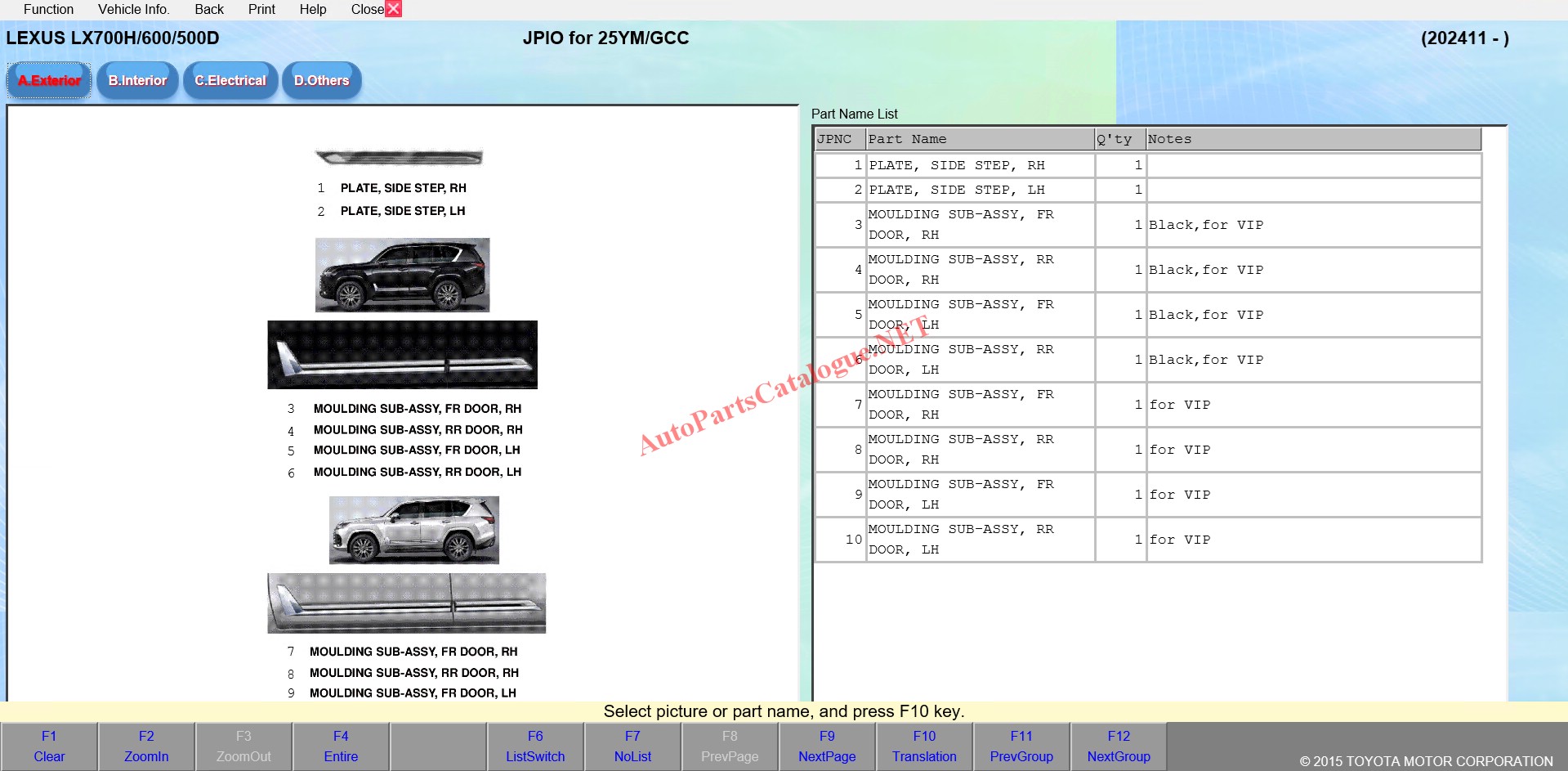The width and height of the screenshot is (1568, 771).
Task: Select the A.Exterior tab
Action: pyautogui.click(x=49, y=80)
